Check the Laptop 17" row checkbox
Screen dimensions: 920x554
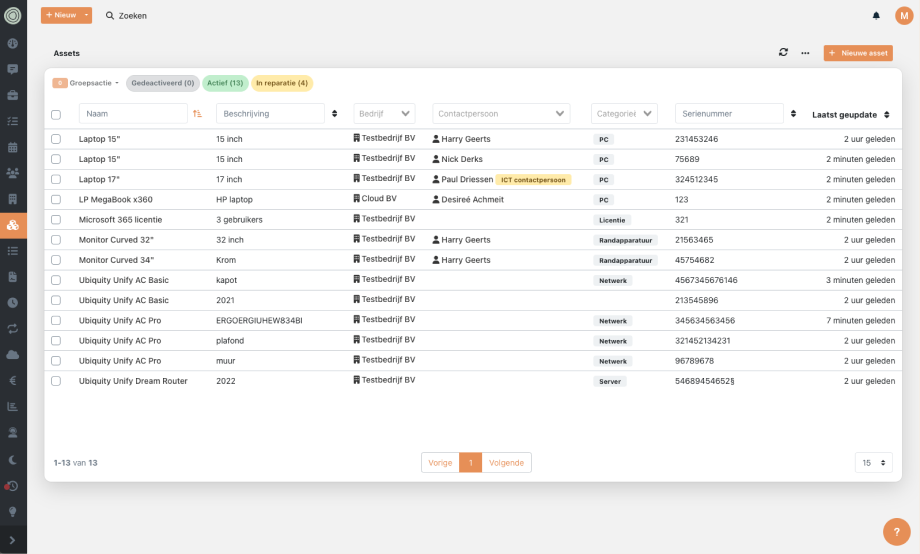tap(56, 179)
